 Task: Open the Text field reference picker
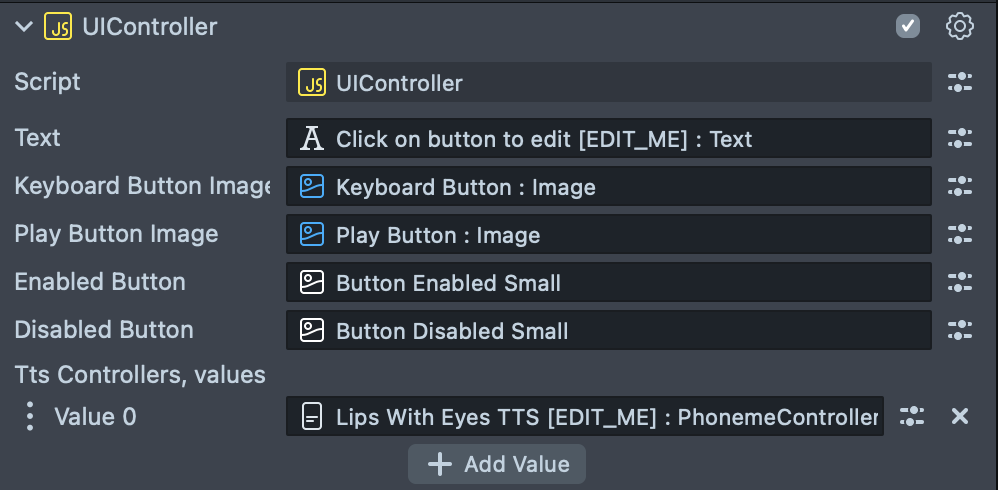click(608, 138)
